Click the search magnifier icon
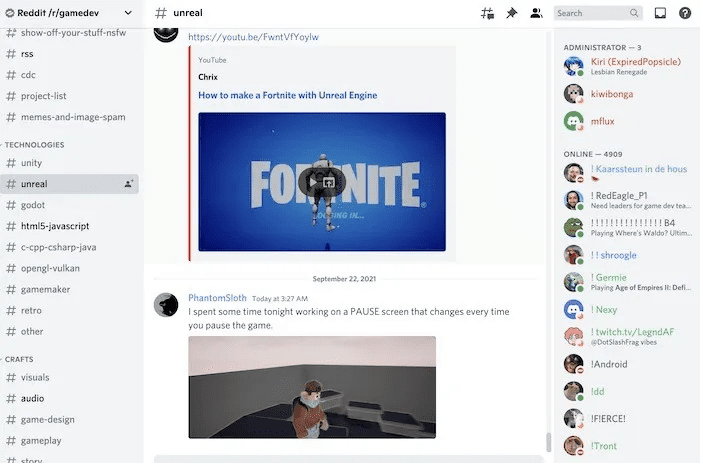 pos(634,13)
